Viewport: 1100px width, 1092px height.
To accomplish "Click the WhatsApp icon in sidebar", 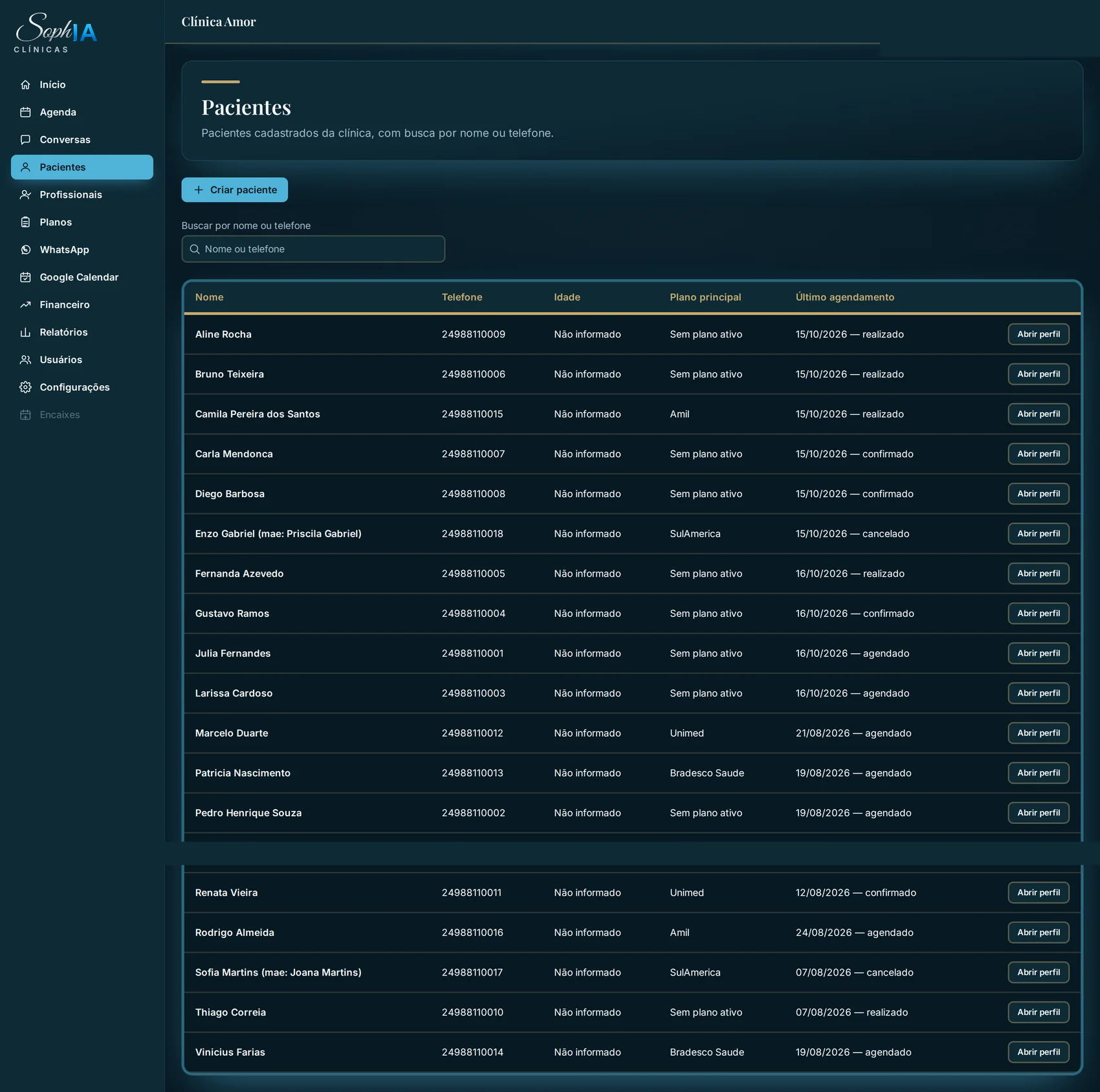I will click(25, 250).
